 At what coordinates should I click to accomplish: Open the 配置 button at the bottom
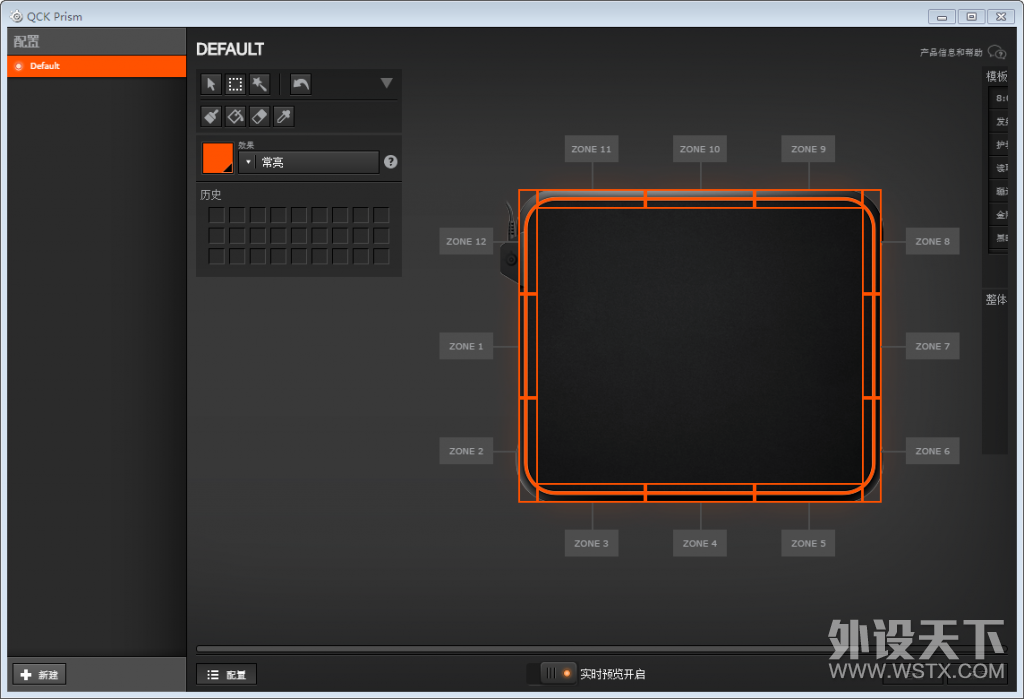(x=227, y=674)
